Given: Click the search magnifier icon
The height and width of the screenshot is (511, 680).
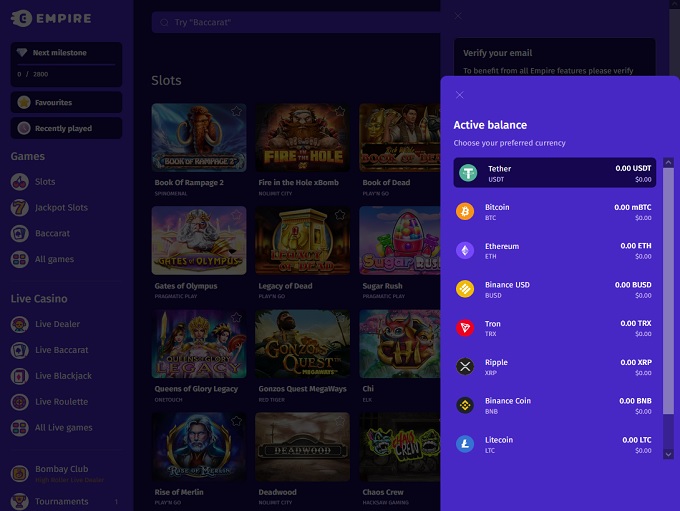Looking at the screenshot, I should pos(164,23).
